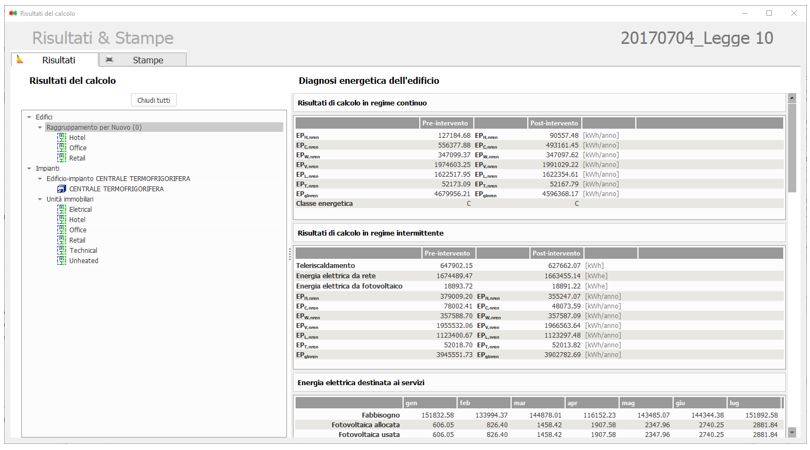Viewport: 810px width, 450px height.
Task: Select Edificio-impianto CENTRALE TERMOFRIGORIFERA label
Action: click(118, 179)
